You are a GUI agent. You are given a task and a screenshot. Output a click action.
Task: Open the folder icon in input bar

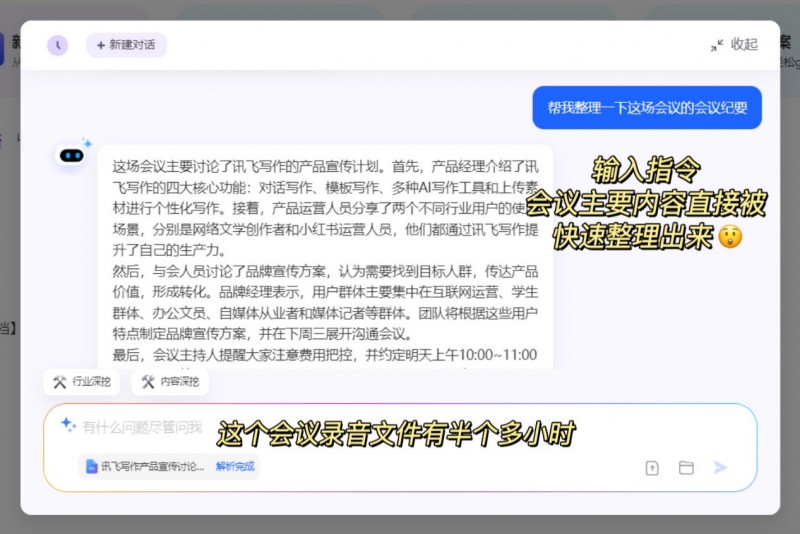pyautogui.click(x=686, y=467)
